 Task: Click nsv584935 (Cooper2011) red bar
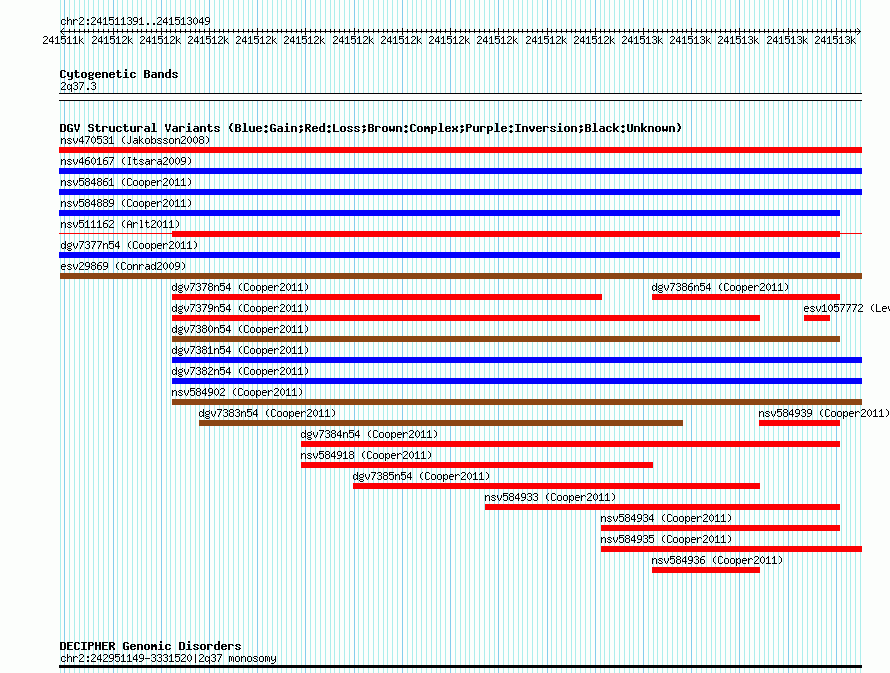(732, 549)
